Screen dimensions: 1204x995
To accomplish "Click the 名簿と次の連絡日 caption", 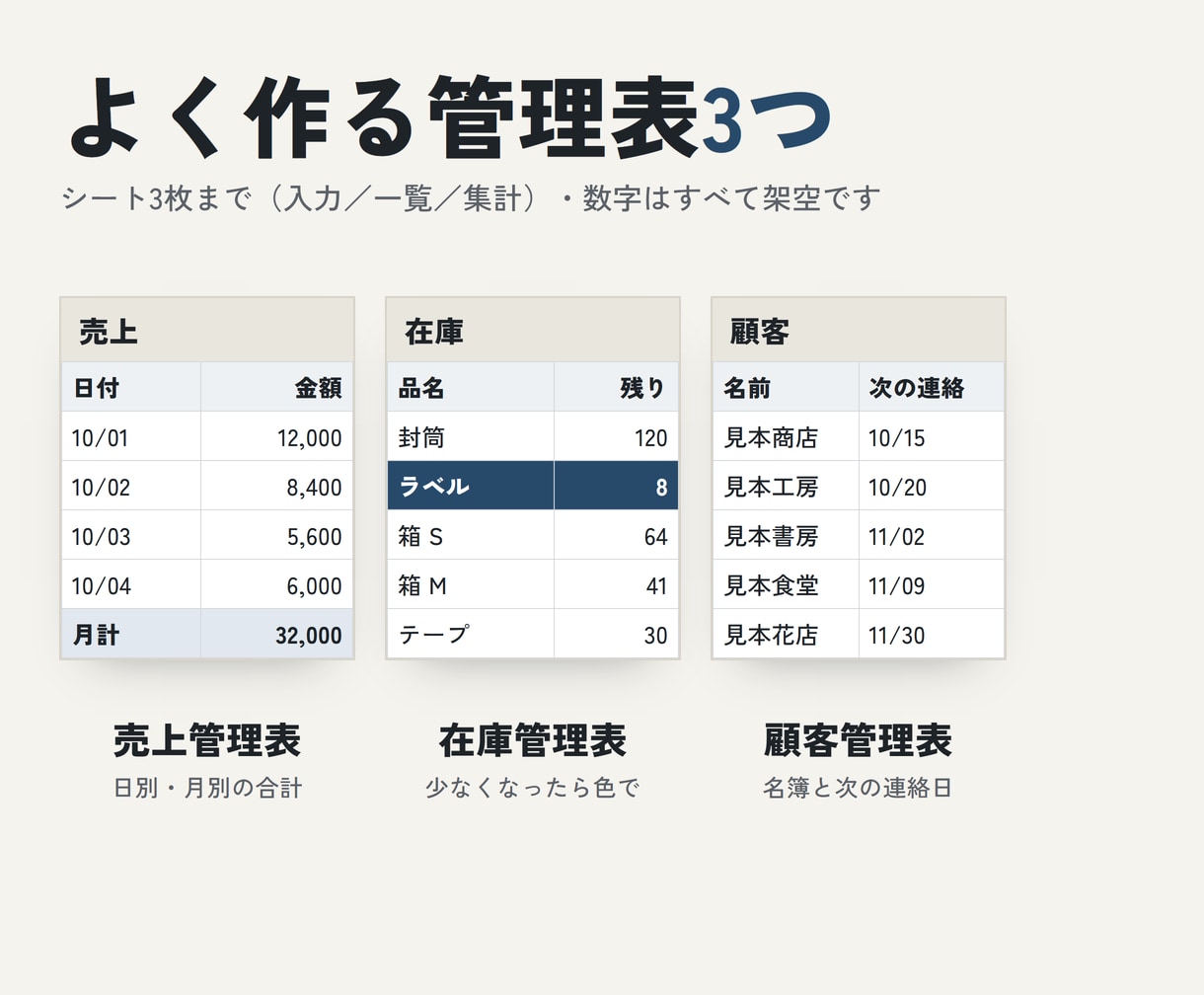I will (859, 788).
